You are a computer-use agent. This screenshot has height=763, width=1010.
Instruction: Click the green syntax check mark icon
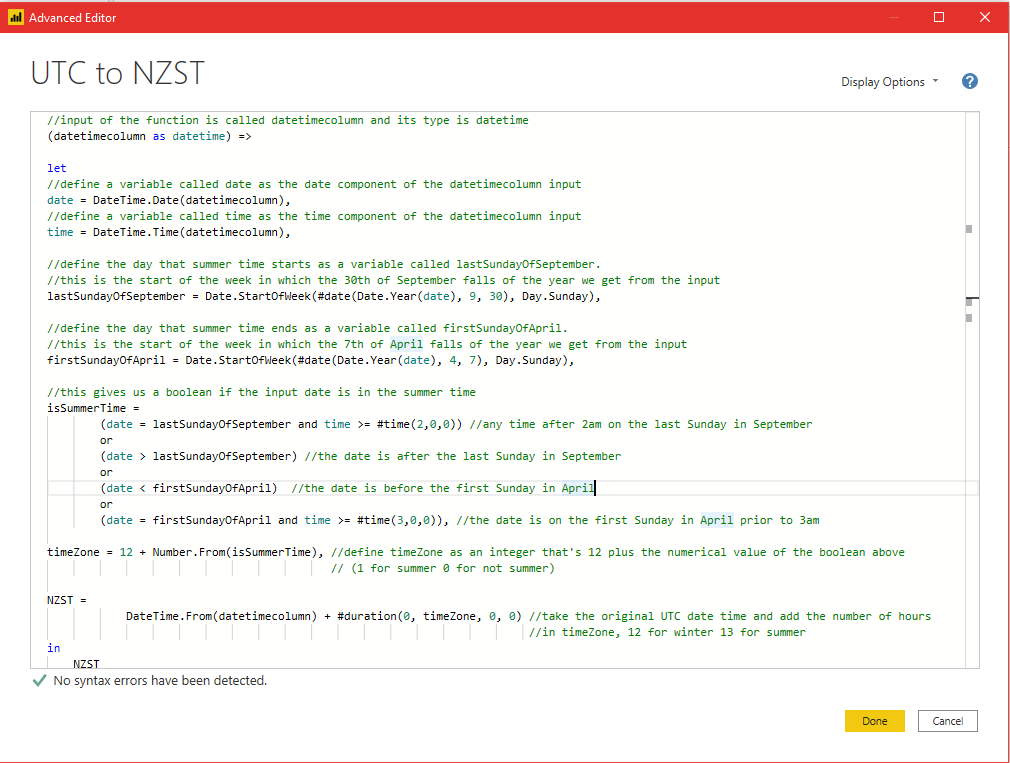[x=39, y=681]
